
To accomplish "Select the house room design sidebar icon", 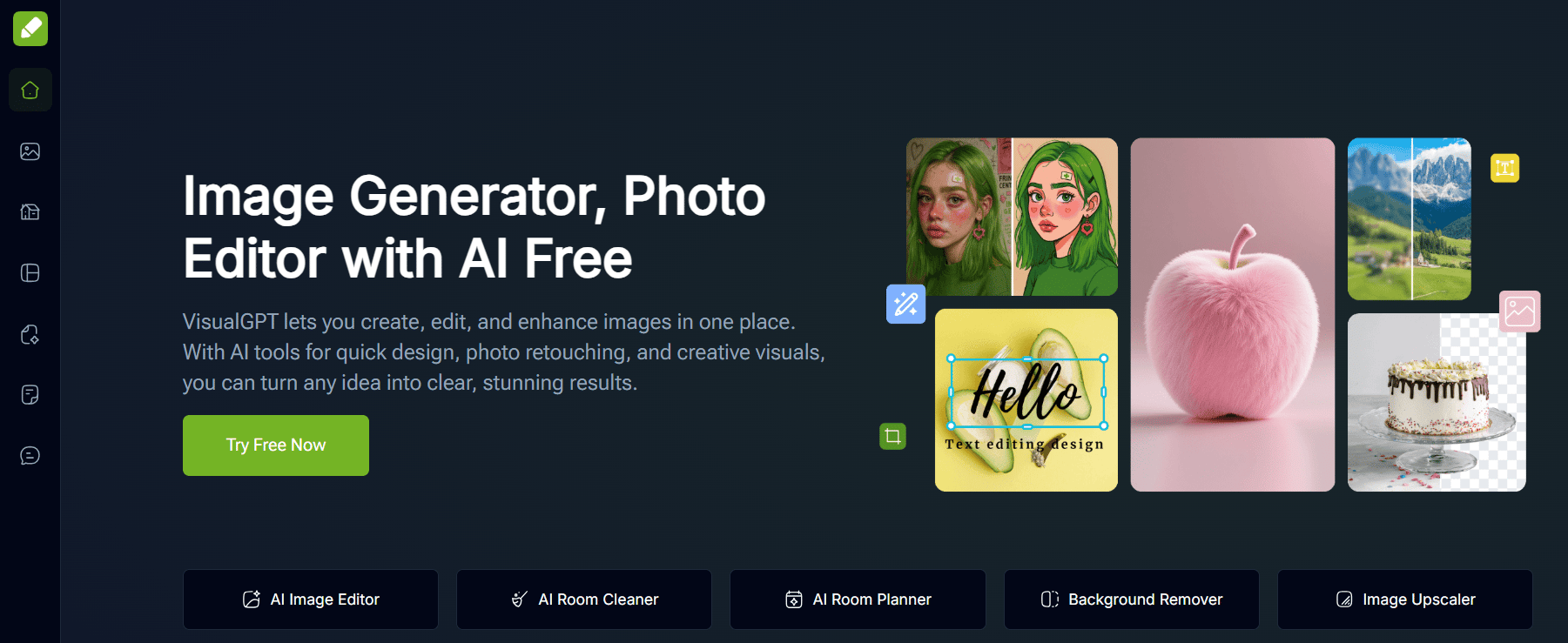I will [30, 212].
